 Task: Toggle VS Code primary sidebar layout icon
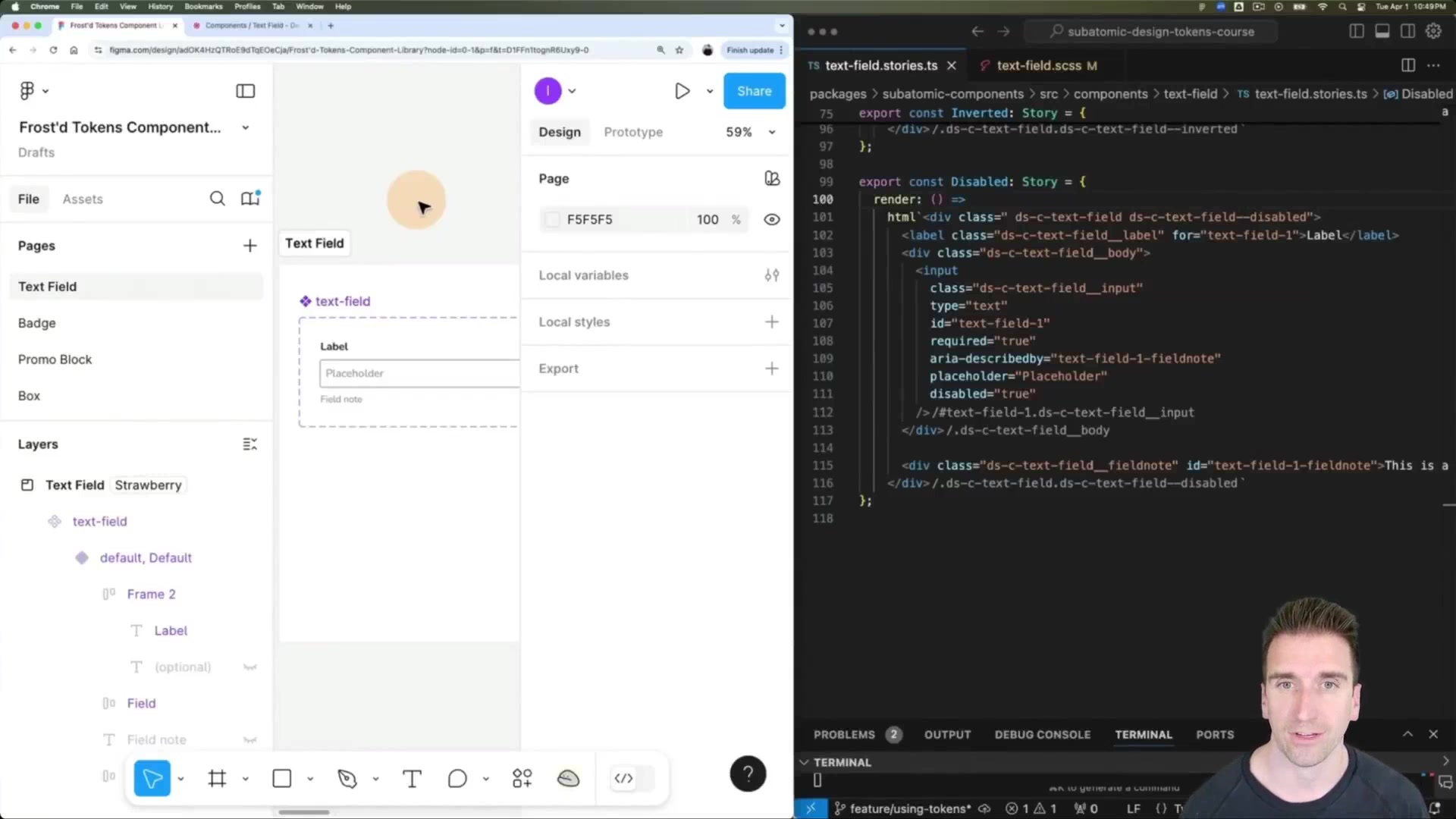(1356, 31)
